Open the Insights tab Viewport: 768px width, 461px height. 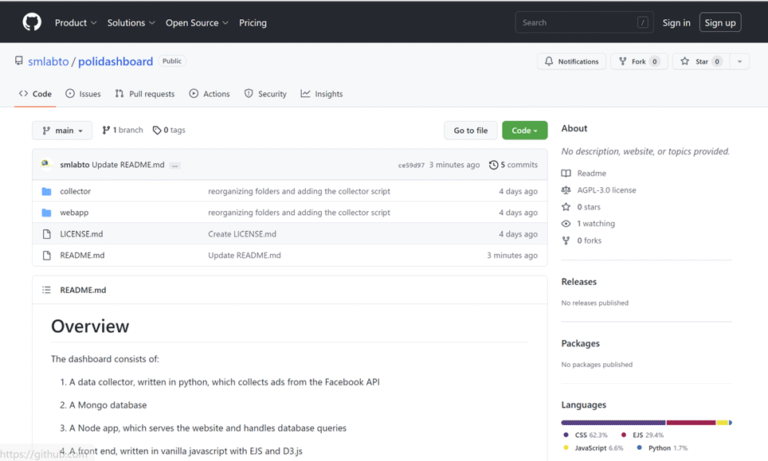(322, 94)
